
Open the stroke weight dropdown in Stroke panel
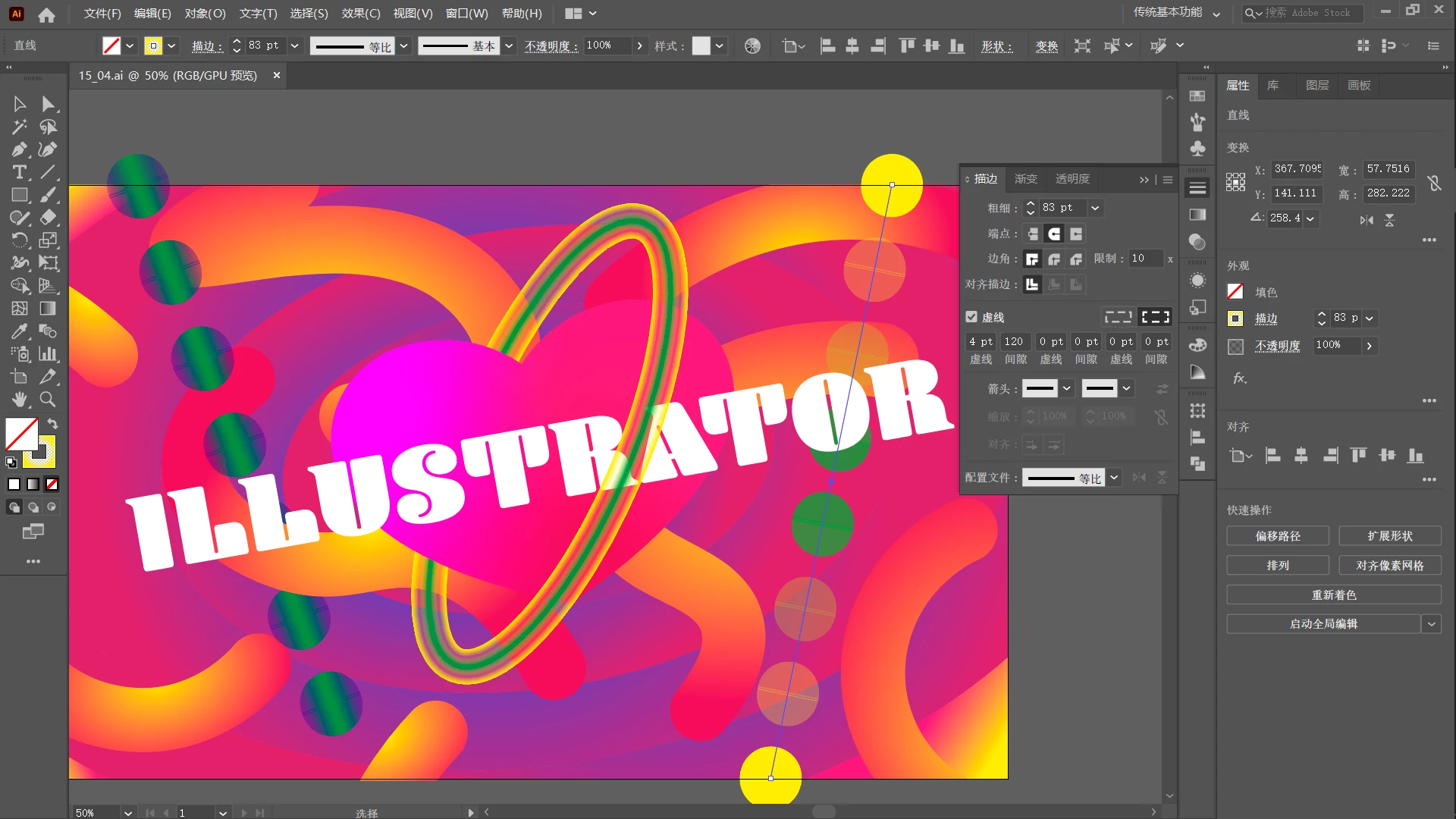pos(1095,208)
